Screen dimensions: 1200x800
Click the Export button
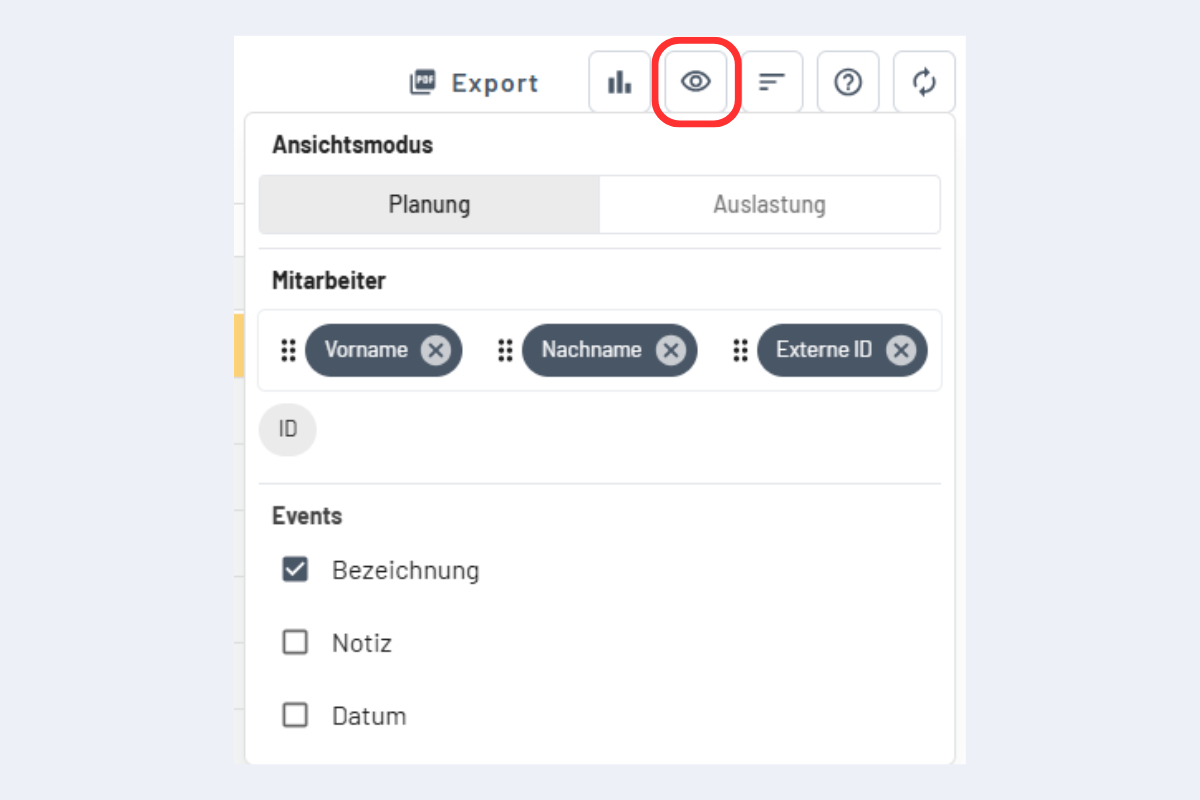[x=474, y=83]
